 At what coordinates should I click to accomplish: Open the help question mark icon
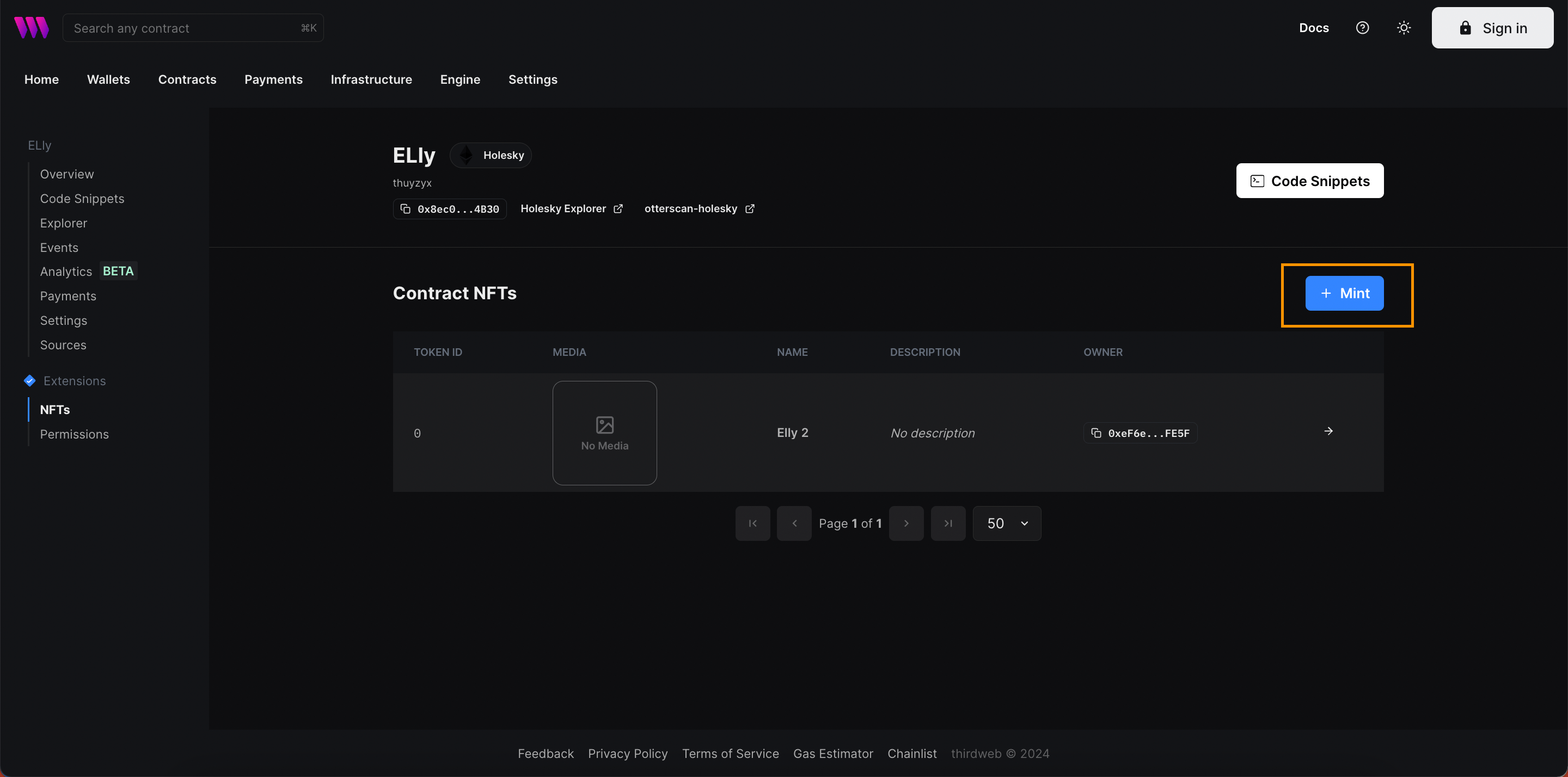1362,28
